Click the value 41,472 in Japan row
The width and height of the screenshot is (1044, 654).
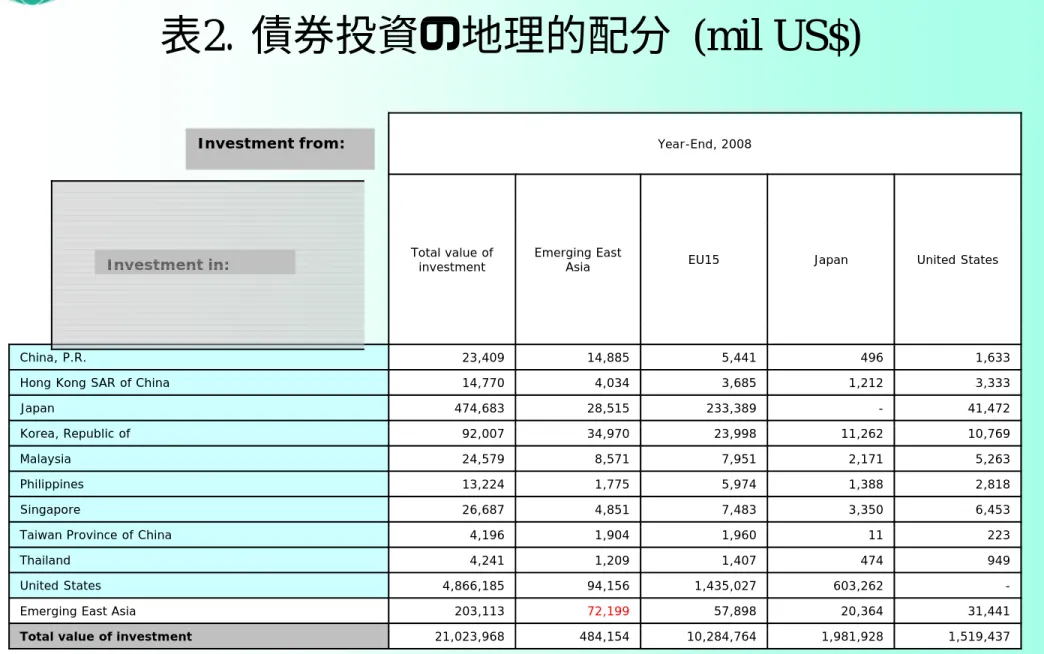point(988,408)
